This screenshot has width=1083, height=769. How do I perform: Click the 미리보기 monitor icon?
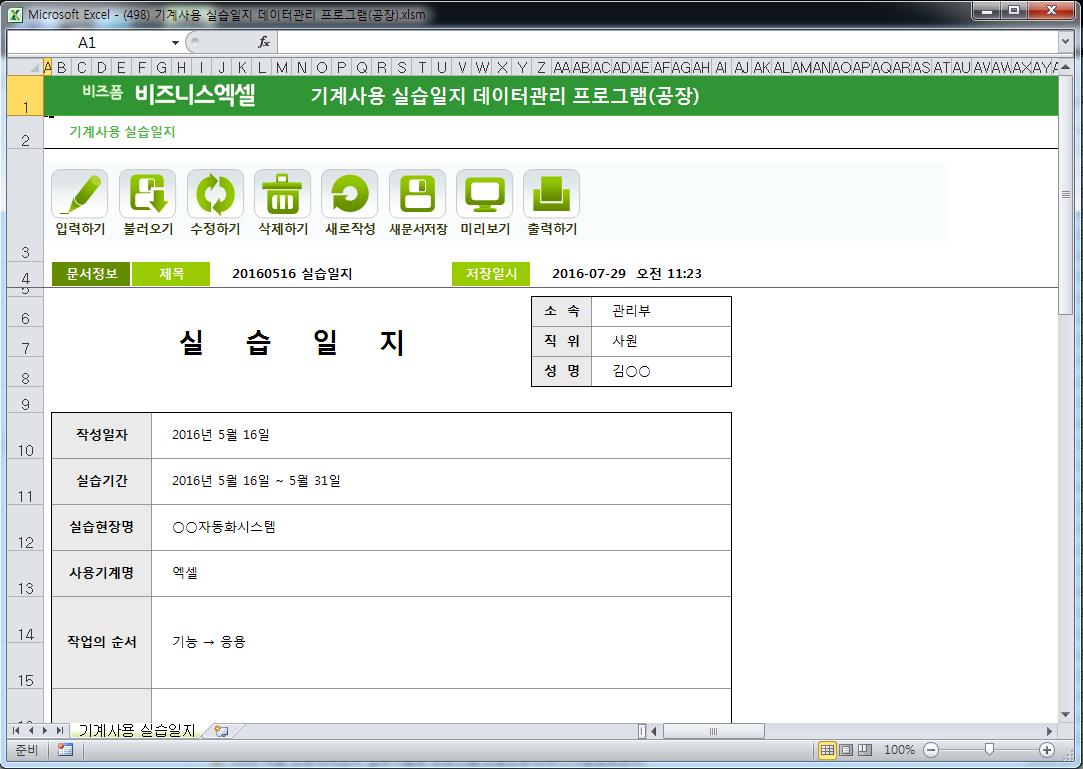pyautogui.click(x=484, y=194)
